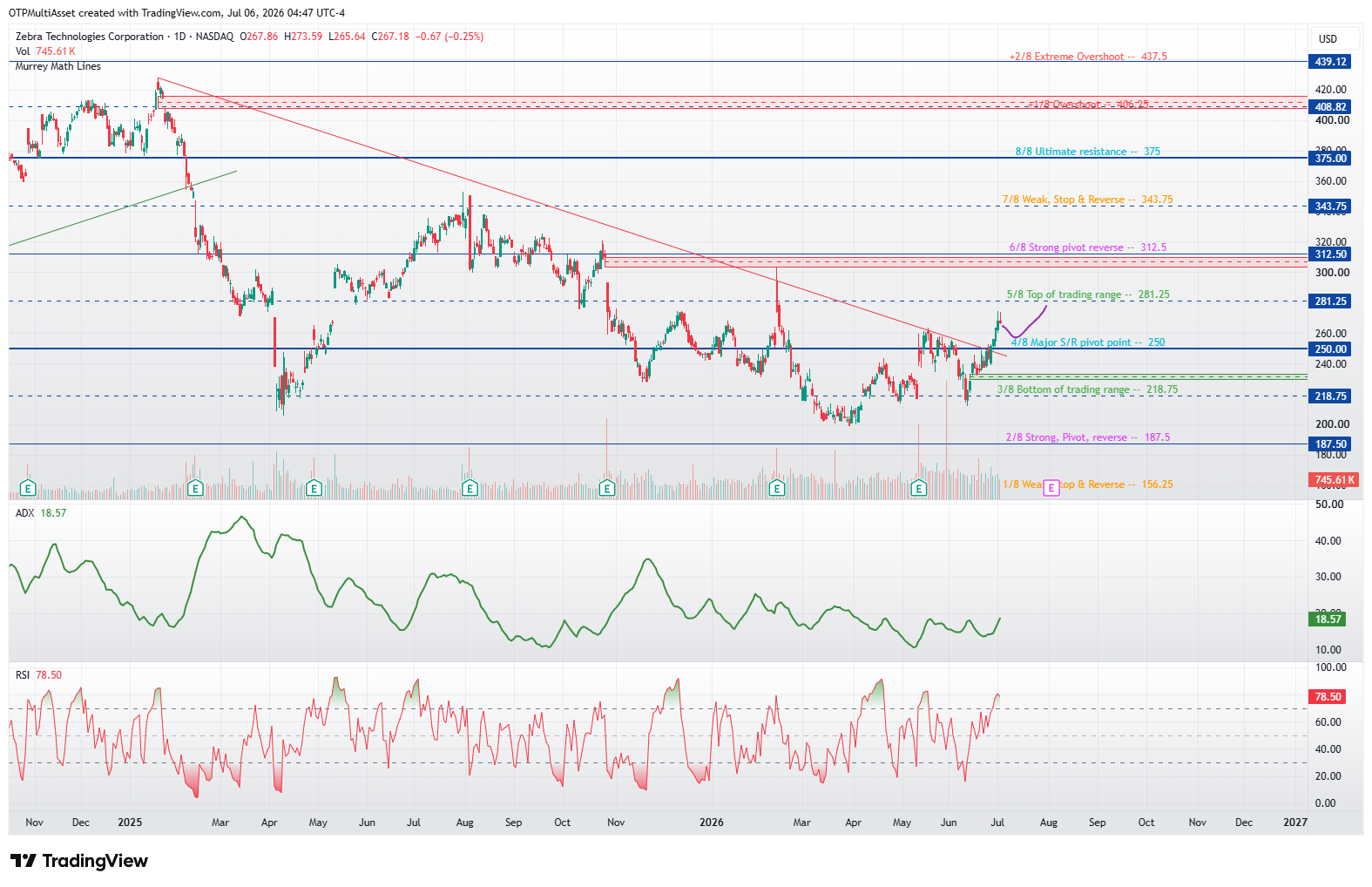Select the Murrey Math Lines indicator label

(58, 66)
